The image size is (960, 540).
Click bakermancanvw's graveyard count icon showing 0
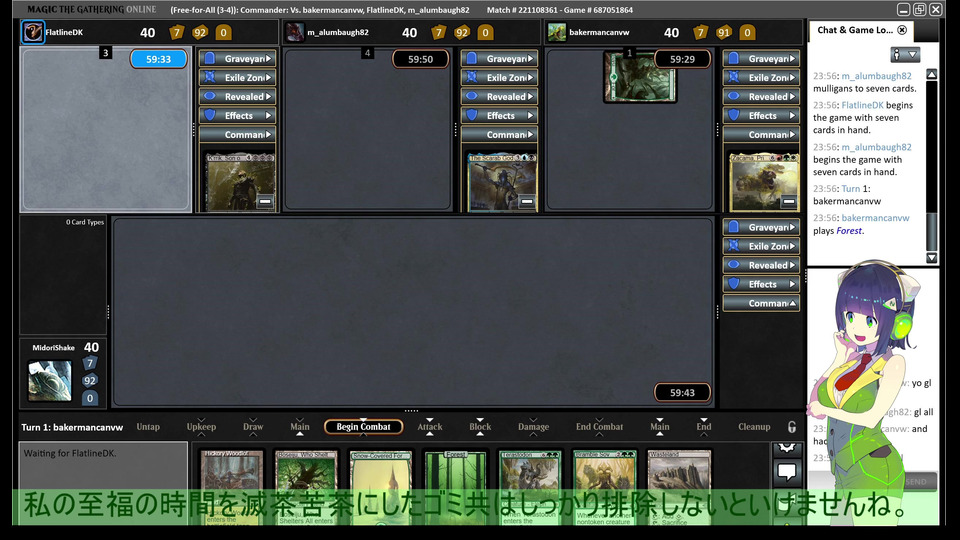[x=748, y=32]
